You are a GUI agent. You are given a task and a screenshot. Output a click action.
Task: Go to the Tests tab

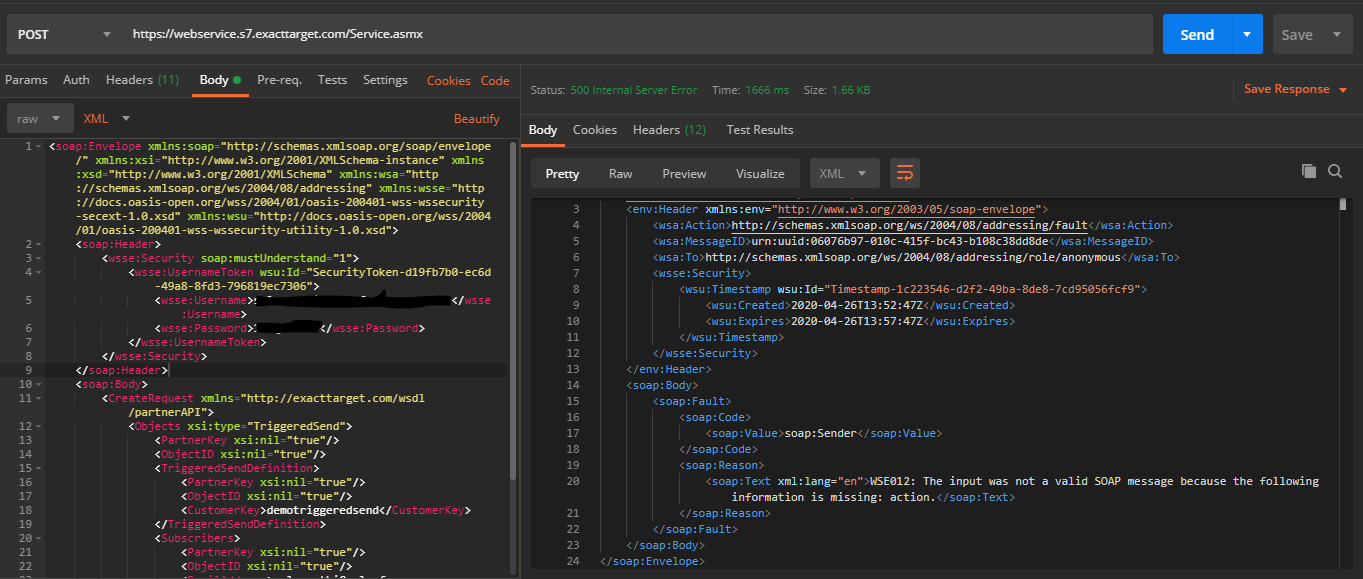(332, 80)
